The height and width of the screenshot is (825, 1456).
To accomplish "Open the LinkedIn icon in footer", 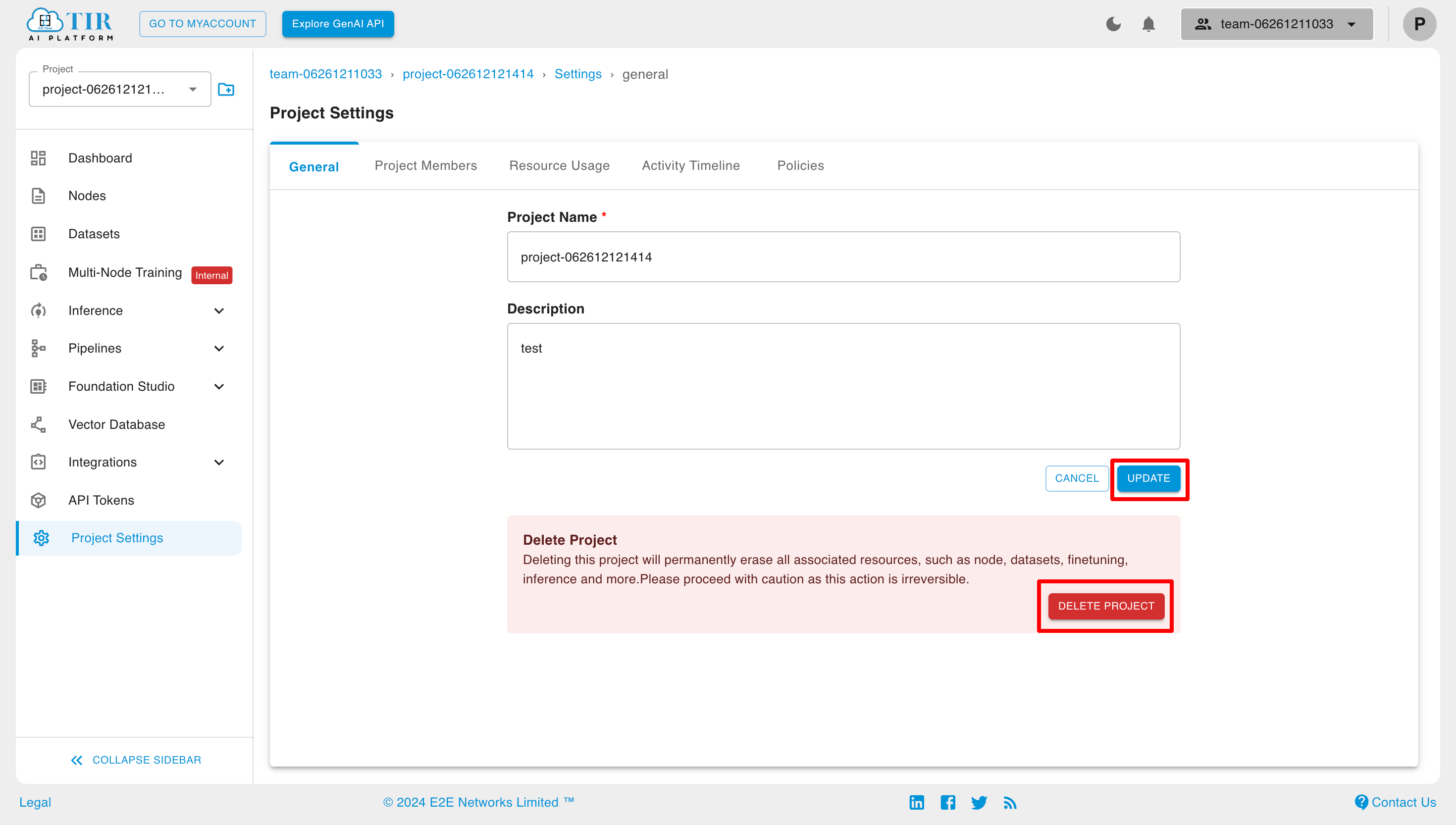I will (x=917, y=802).
